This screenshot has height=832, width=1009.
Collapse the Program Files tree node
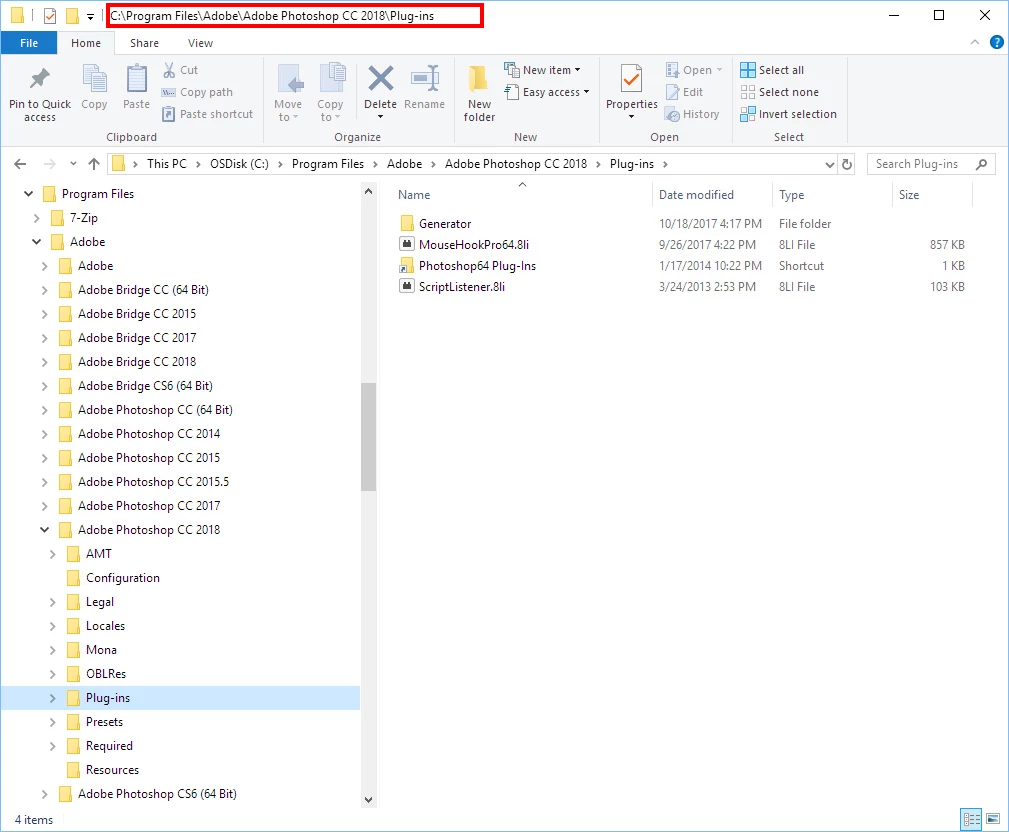[28, 194]
